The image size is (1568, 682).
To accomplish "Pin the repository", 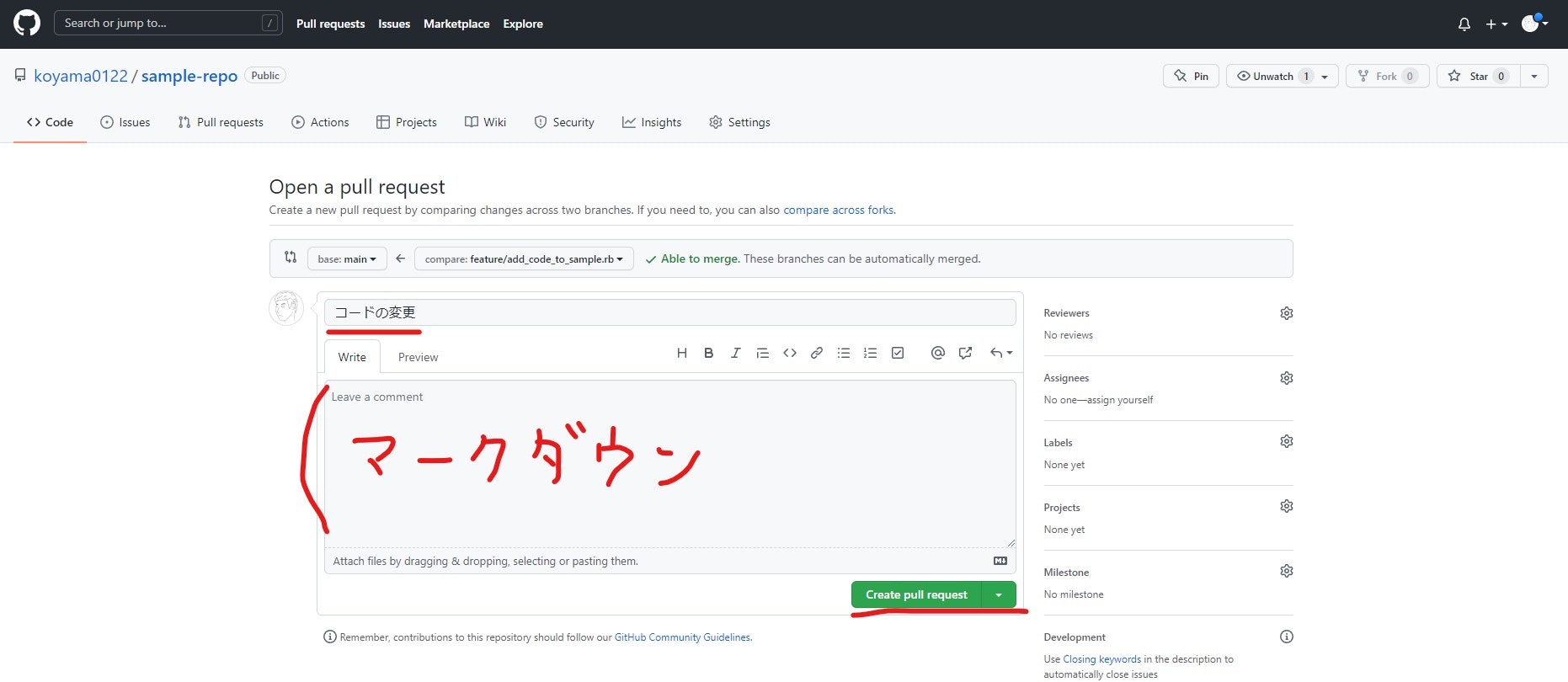I will 1191,76.
